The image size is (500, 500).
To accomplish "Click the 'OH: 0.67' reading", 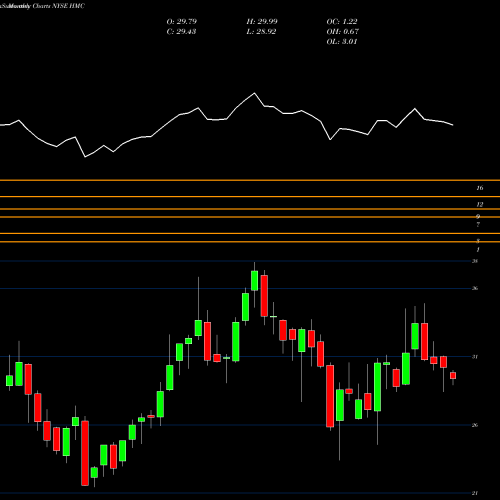I will click(343, 32).
